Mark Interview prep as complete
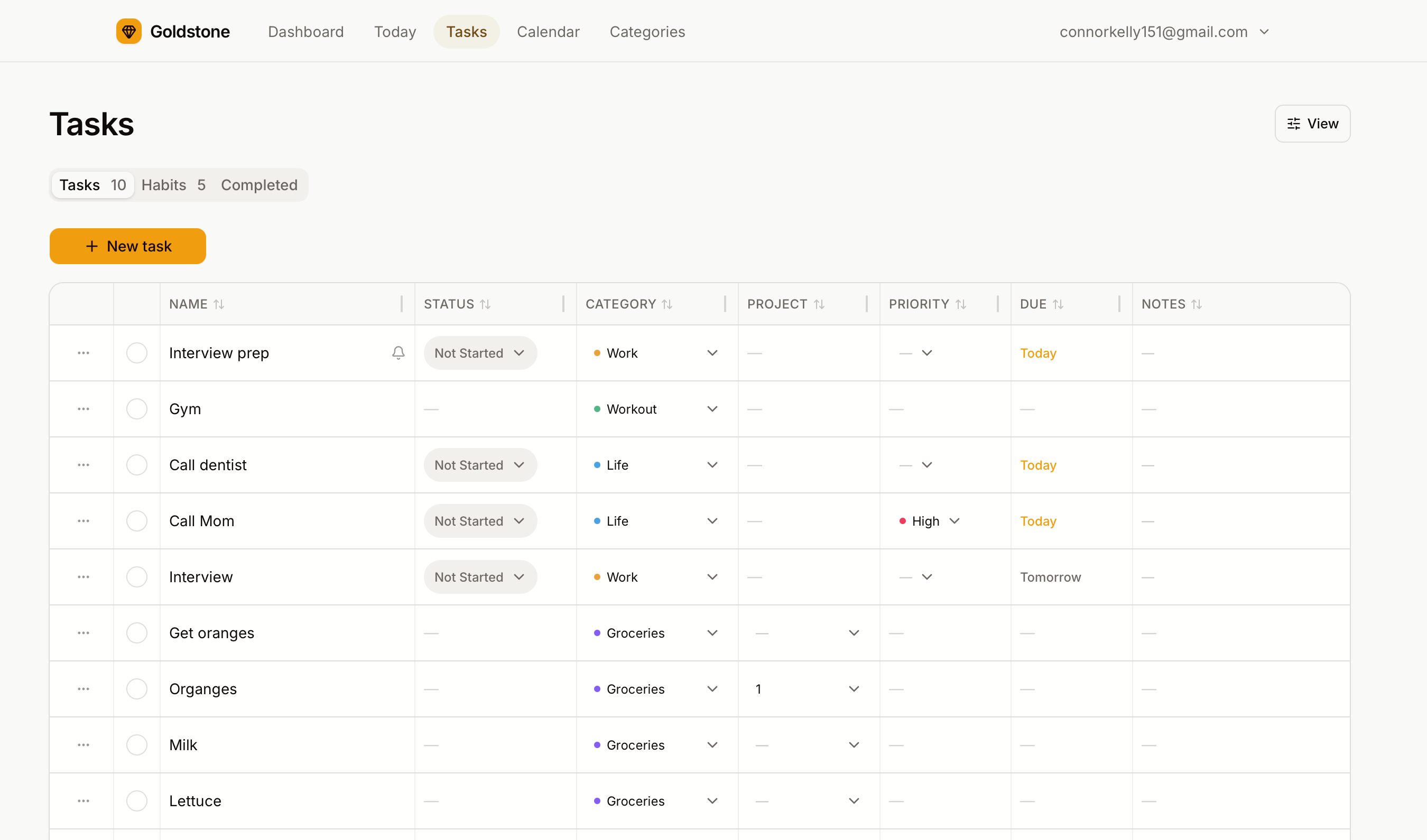This screenshot has width=1427, height=840. [x=136, y=353]
